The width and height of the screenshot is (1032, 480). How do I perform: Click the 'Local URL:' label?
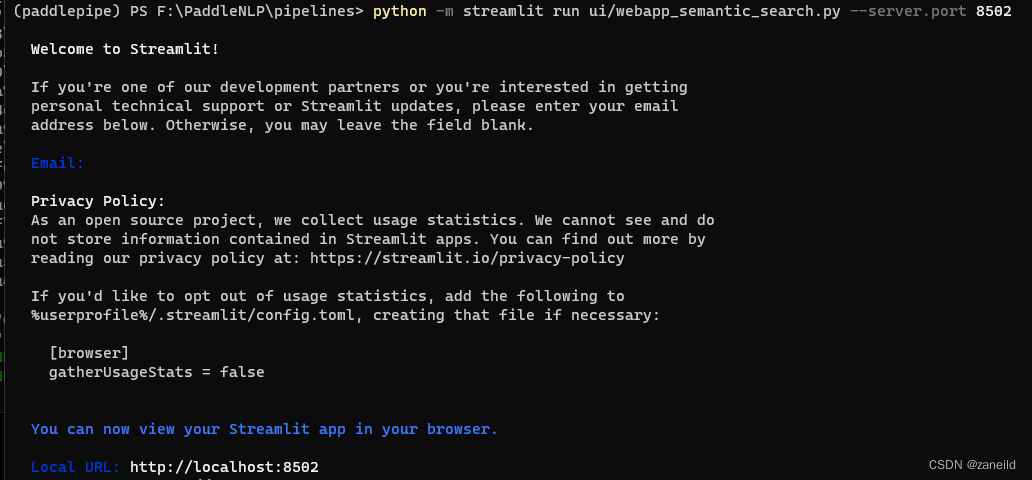point(75,467)
